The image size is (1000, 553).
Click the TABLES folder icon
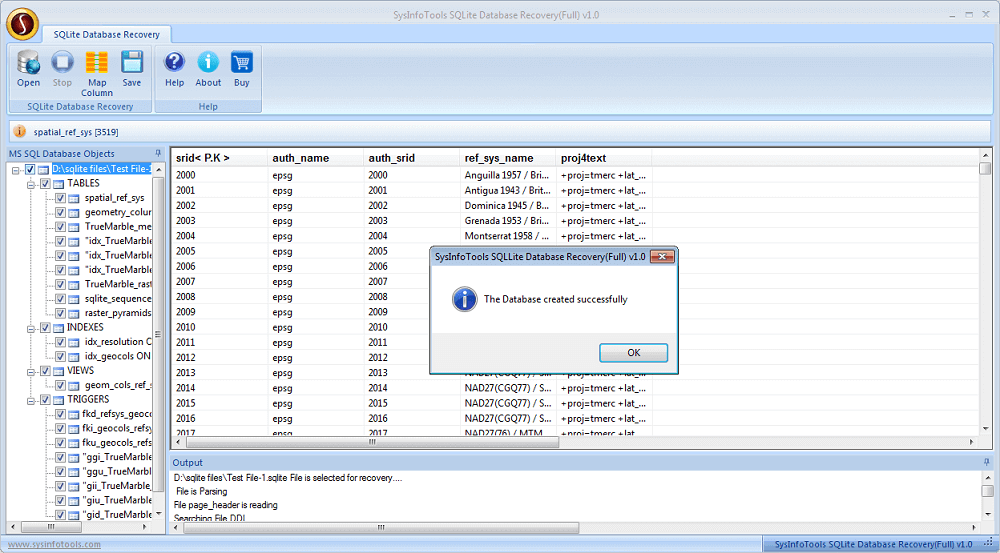pos(59,184)
